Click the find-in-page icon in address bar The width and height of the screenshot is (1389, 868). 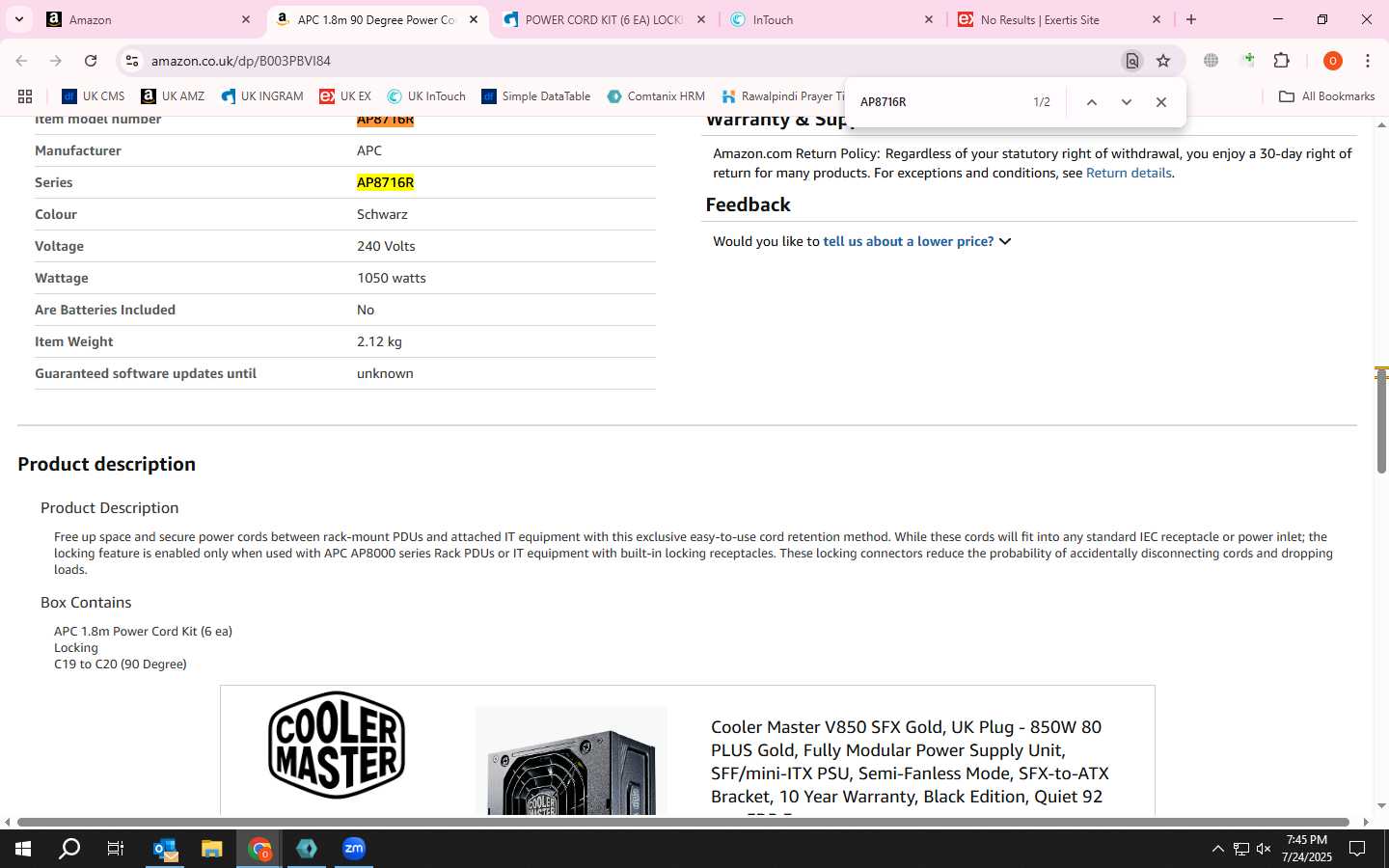(x=1132, y=61)
